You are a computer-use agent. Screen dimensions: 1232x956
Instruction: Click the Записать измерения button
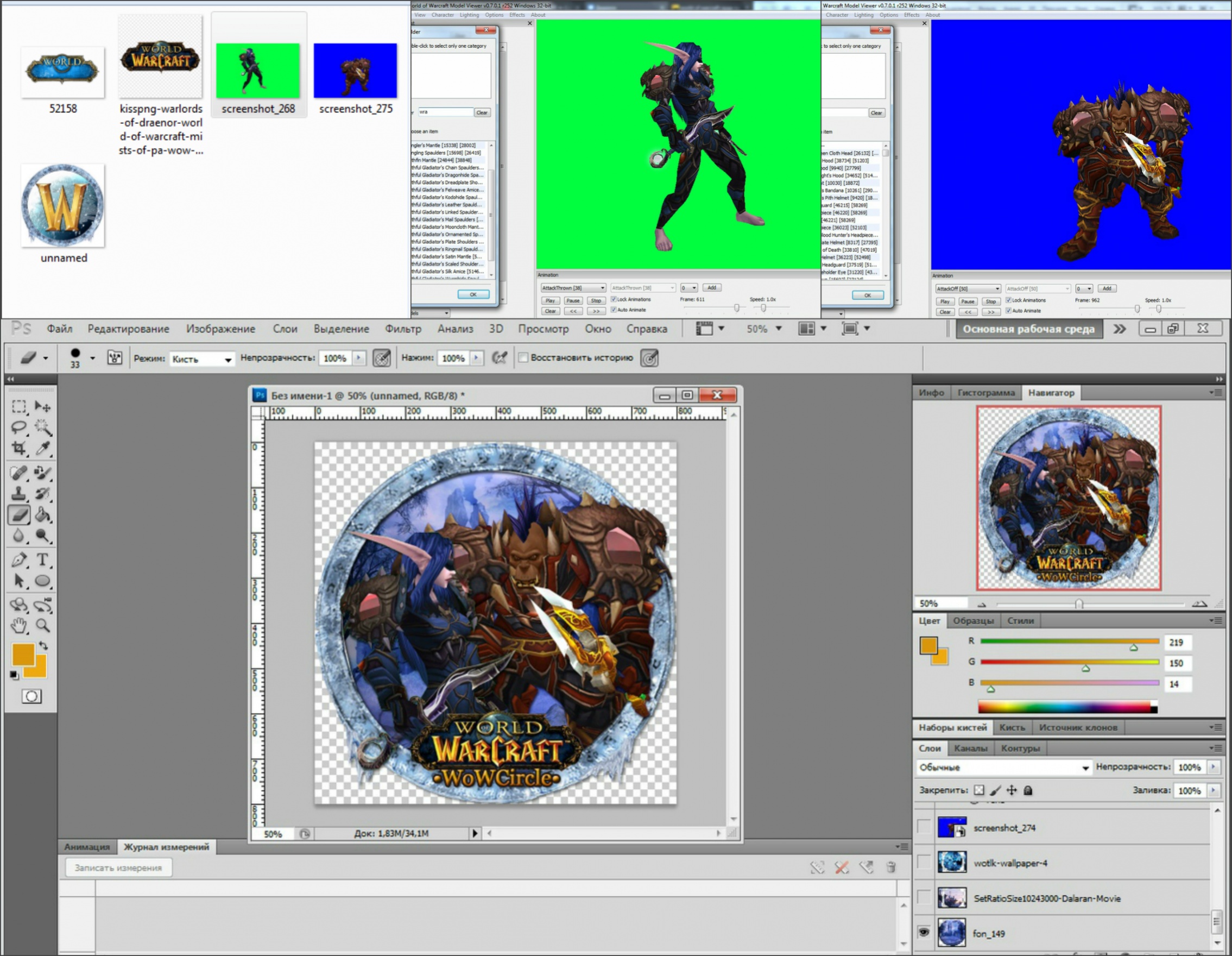point(118,868)
